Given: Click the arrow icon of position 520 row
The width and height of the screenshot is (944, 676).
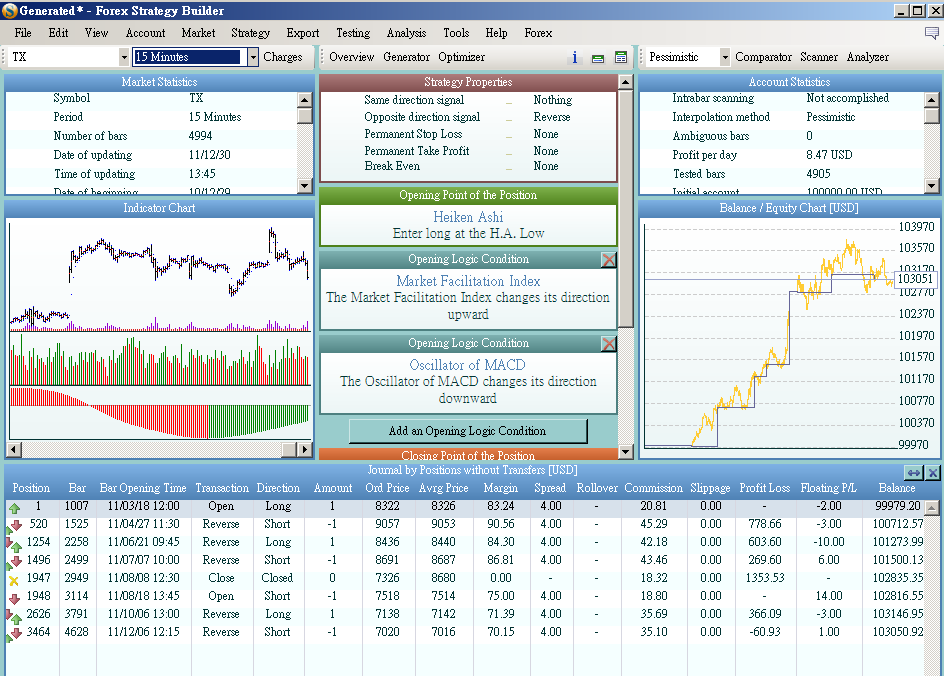Looking at the screenshot, I should click(x=14, y=526).
